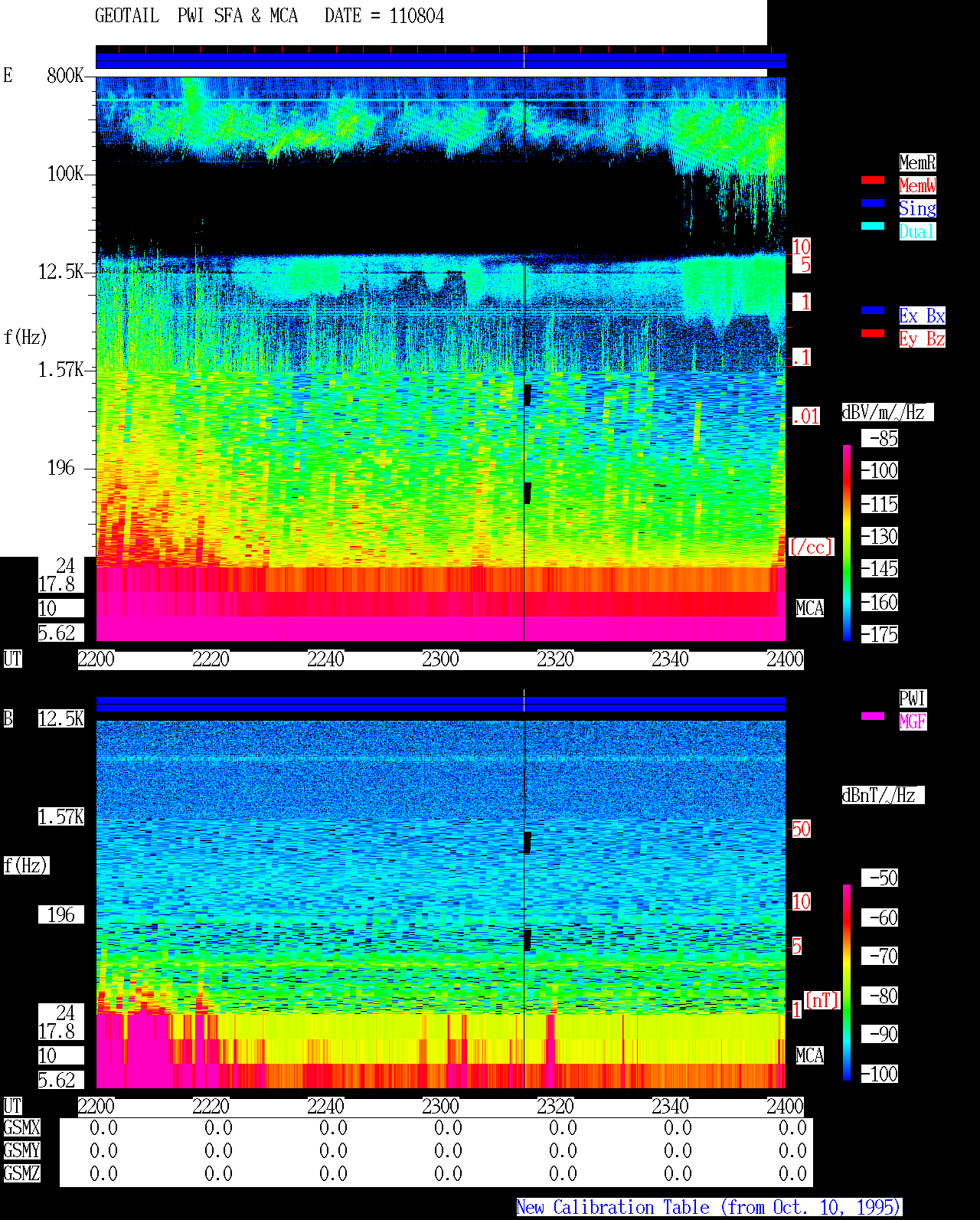Click the Sing legend label

917,208
